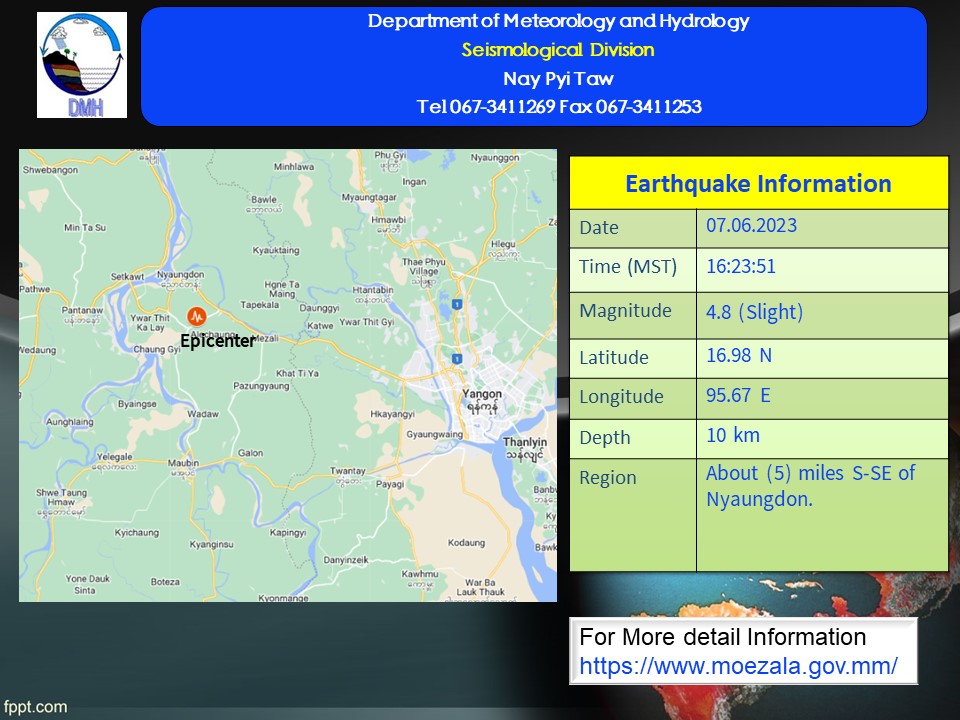Click the Kyauktaing label on map
This screenshot has width=960, height=720.
[276, 250]
